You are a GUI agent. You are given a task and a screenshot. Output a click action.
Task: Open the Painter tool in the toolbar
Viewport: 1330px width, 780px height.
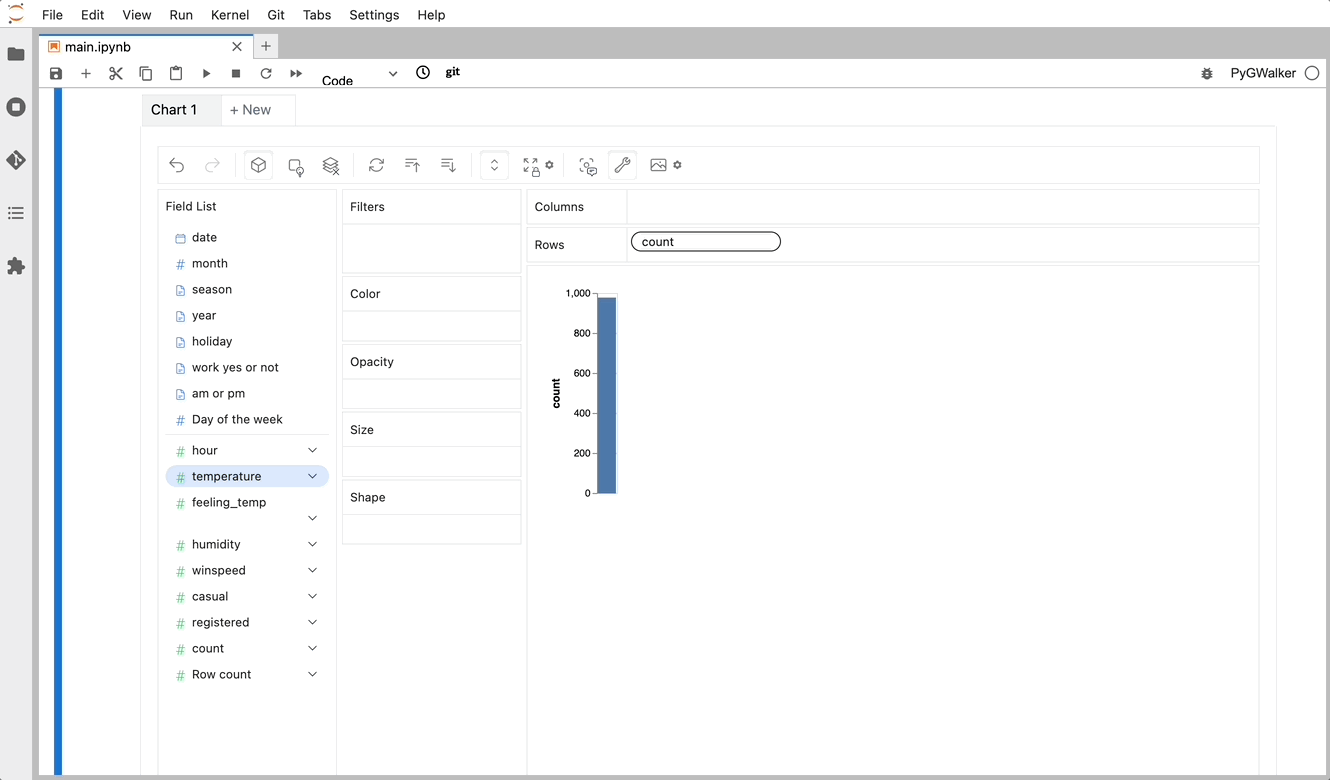pos(622,165)
